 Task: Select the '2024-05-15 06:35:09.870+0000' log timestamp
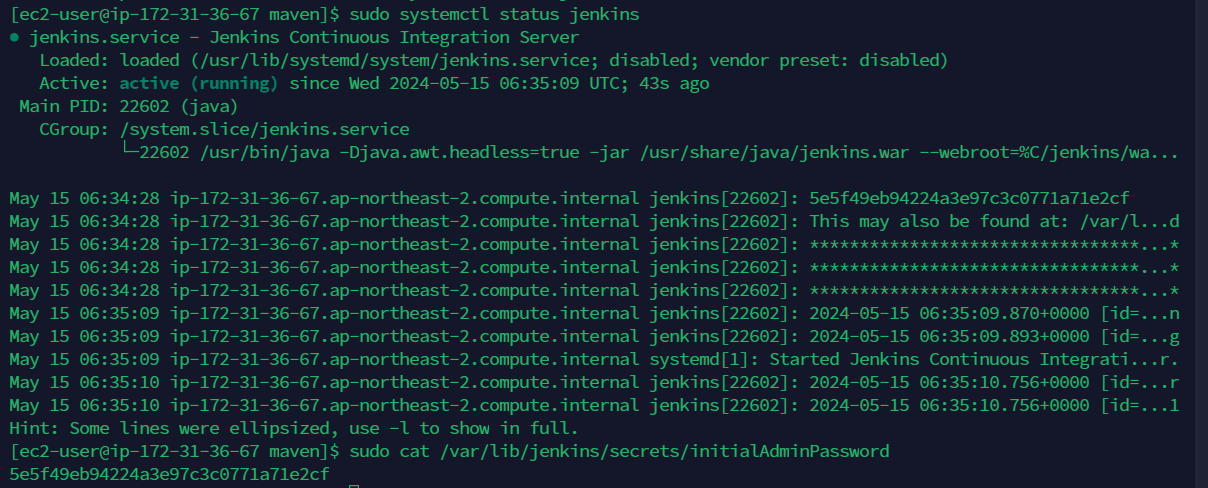[x=949, y=313]
